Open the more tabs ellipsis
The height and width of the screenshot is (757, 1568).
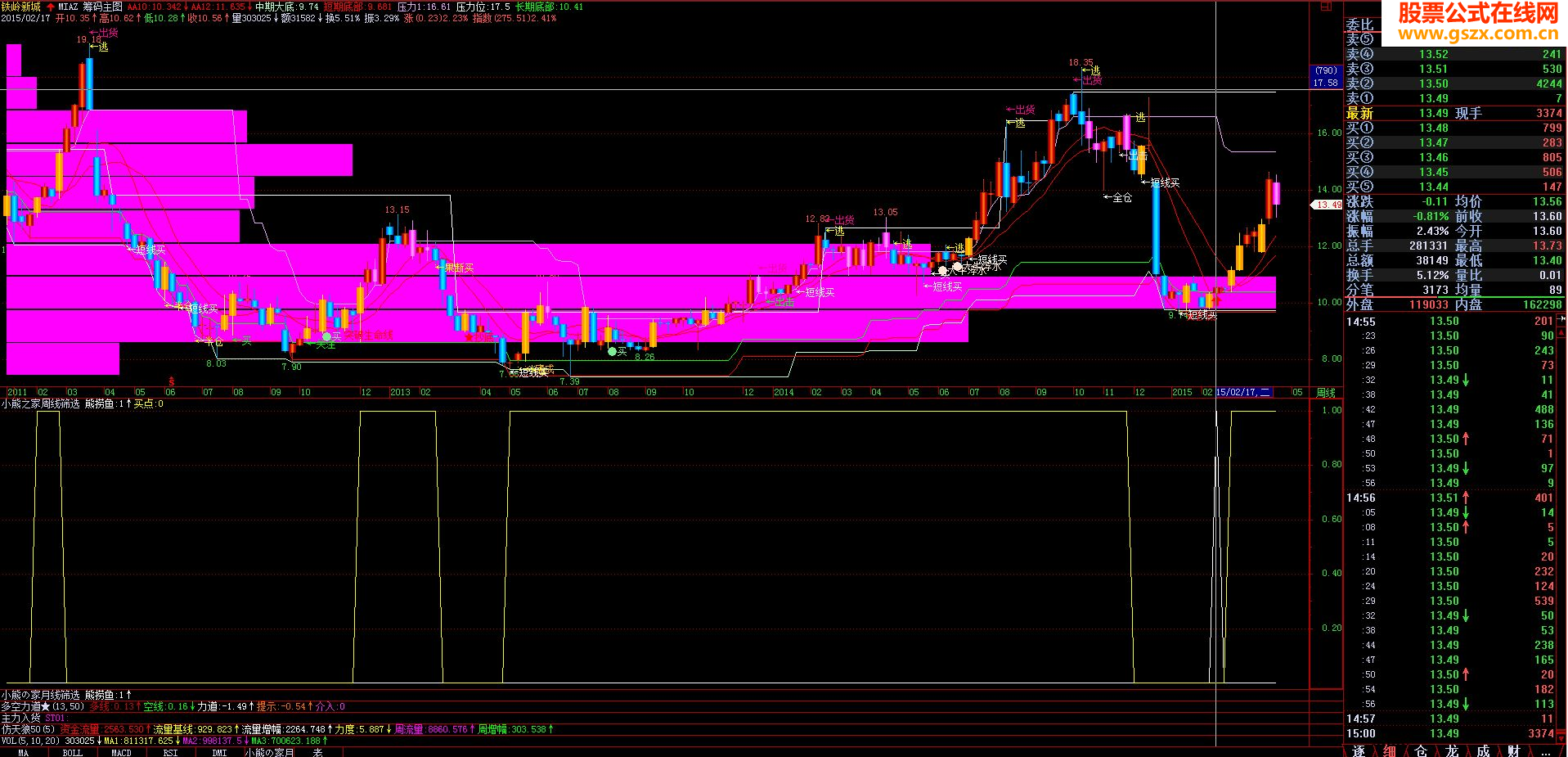point(1545,750)
